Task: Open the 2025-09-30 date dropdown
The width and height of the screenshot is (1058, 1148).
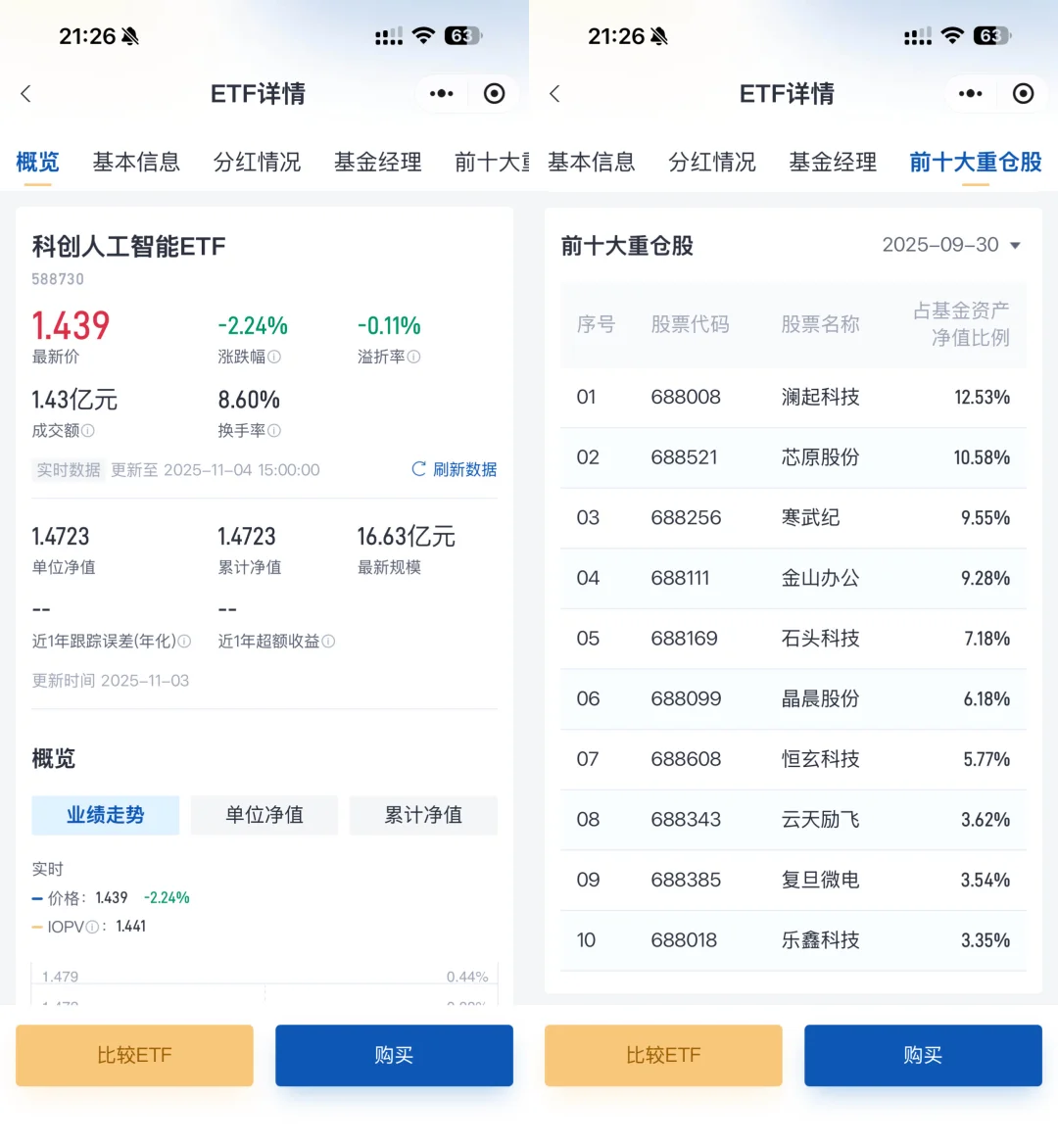Action: 951,245
